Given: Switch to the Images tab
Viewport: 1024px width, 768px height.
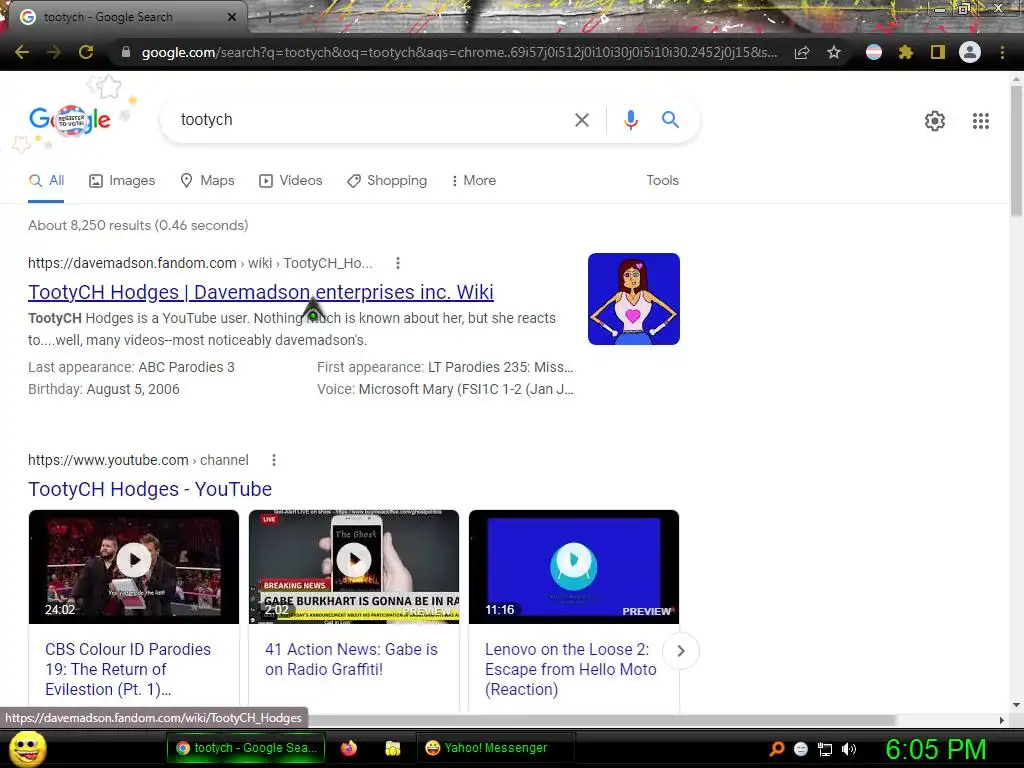Looking at the screenshot, I should click(x=122, y=181).
